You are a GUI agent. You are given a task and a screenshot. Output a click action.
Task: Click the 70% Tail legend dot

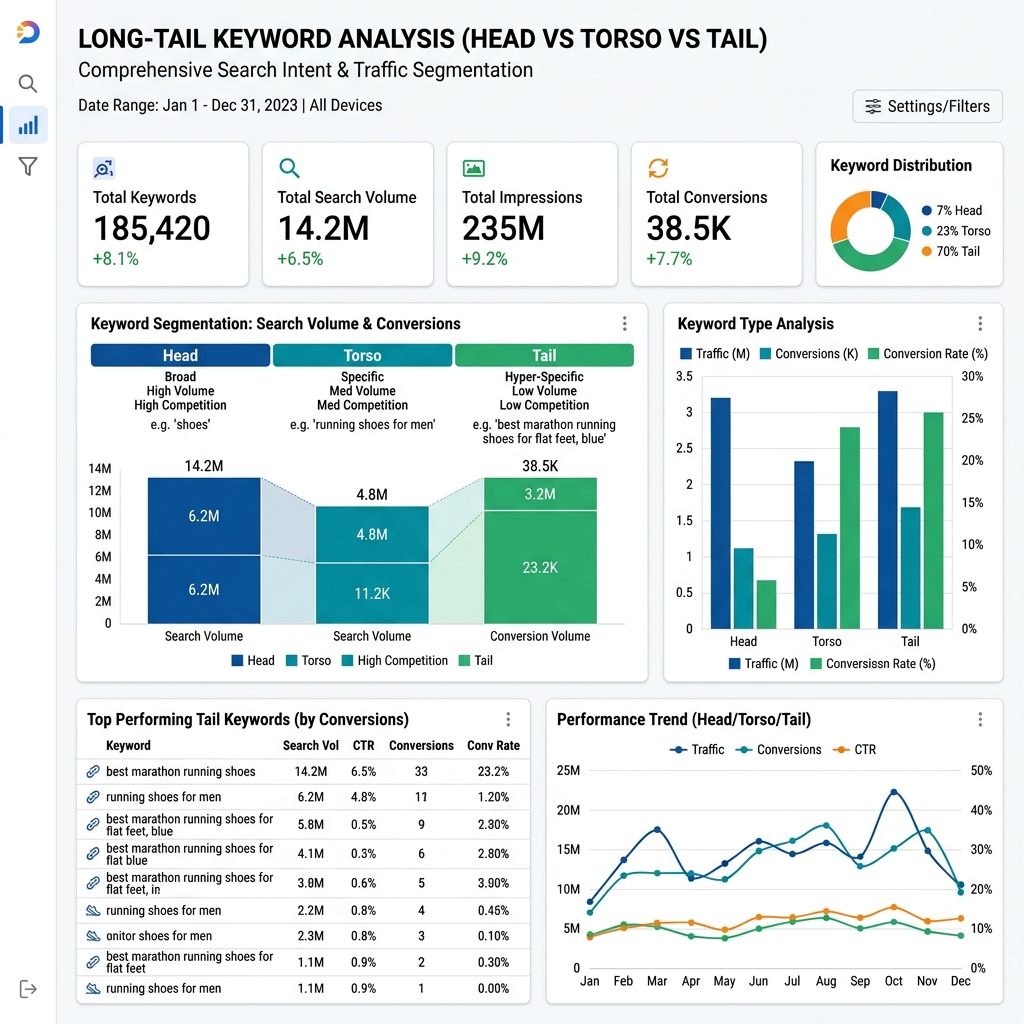pyautogui.click(x=927, y=251)
